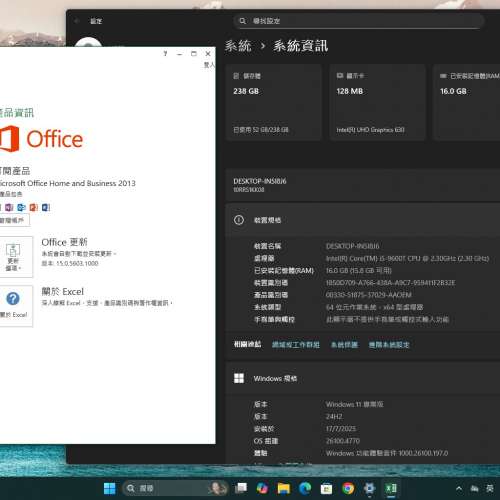
Task: Select the product ID 00330-51875 value
Action: pyautogui.click(x=369, y=295)
